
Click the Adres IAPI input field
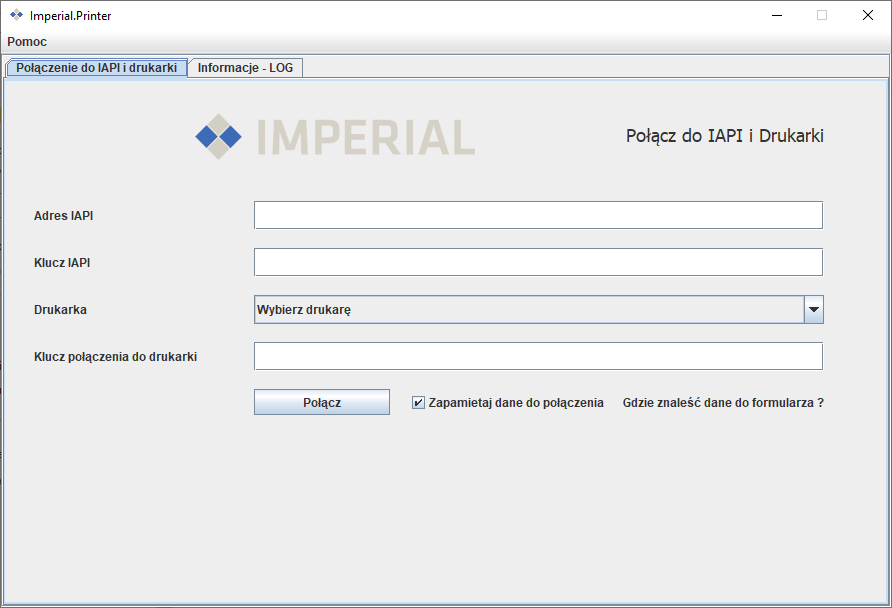click(538, 215)
